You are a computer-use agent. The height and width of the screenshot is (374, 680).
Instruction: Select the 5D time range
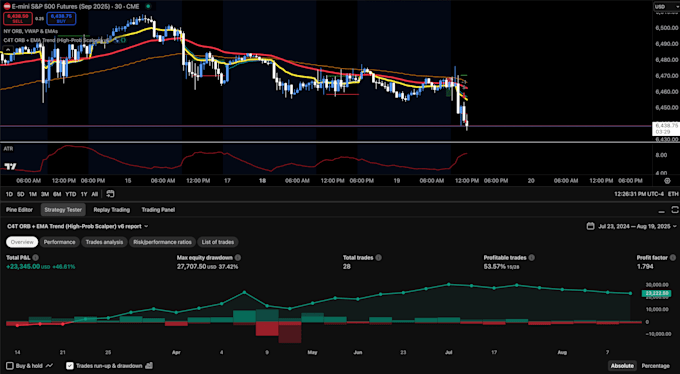(21, 194)
